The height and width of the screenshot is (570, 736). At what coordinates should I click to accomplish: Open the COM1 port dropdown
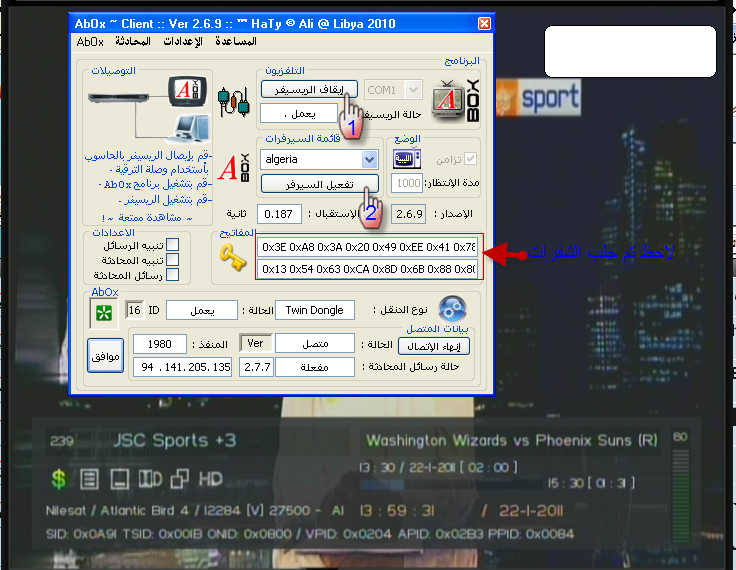[414, 90]
